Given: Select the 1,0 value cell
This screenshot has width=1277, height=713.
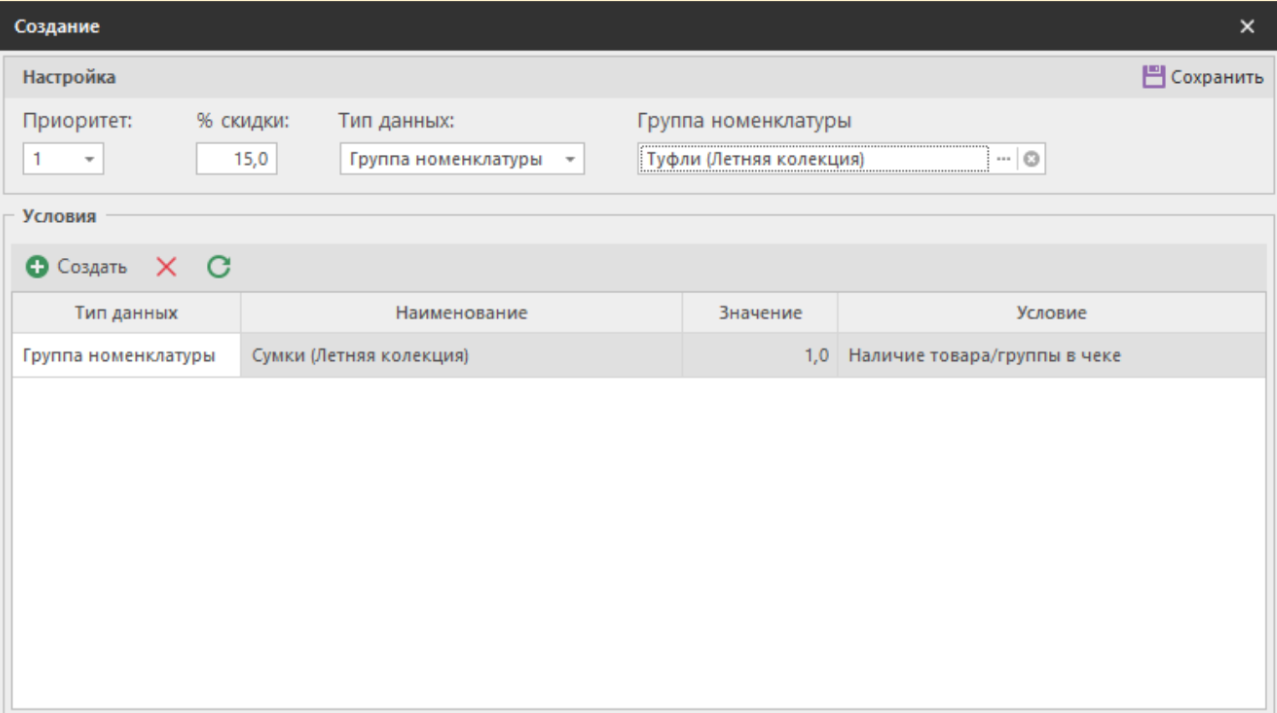Looking at the screenshot, I should pos(760,355).
